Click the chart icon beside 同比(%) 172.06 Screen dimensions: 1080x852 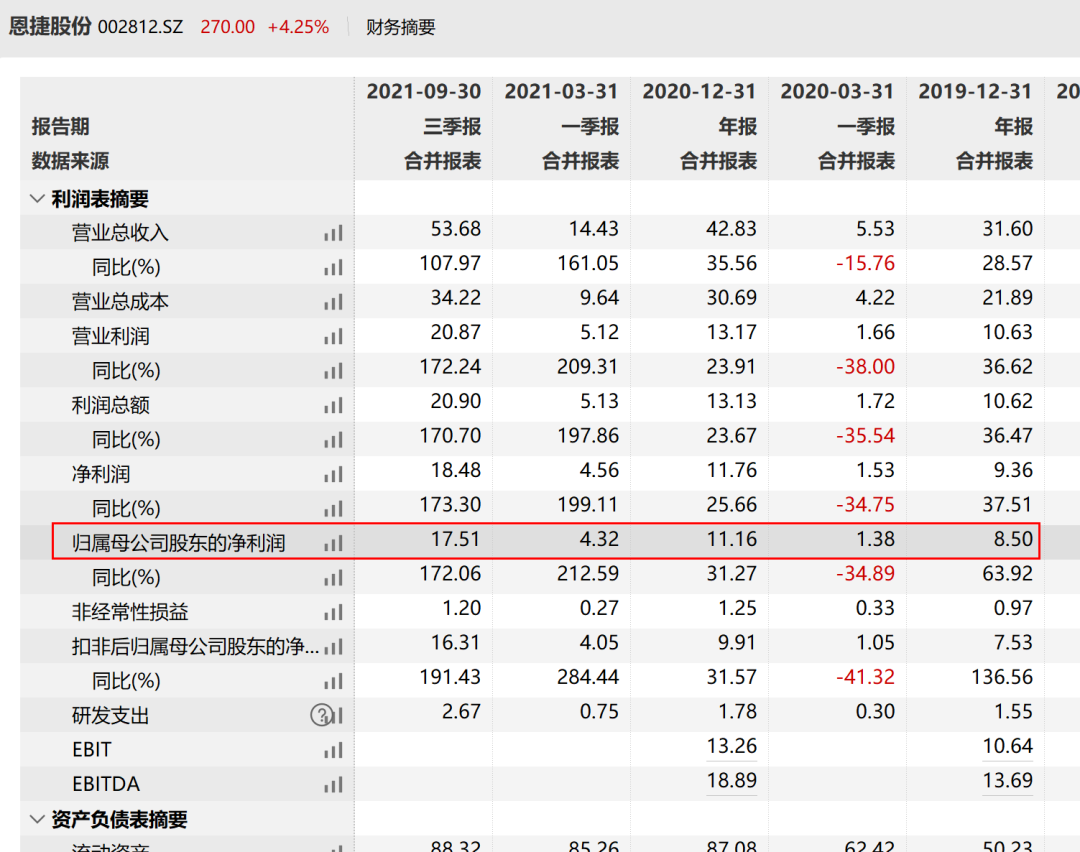tap(333, 578)
